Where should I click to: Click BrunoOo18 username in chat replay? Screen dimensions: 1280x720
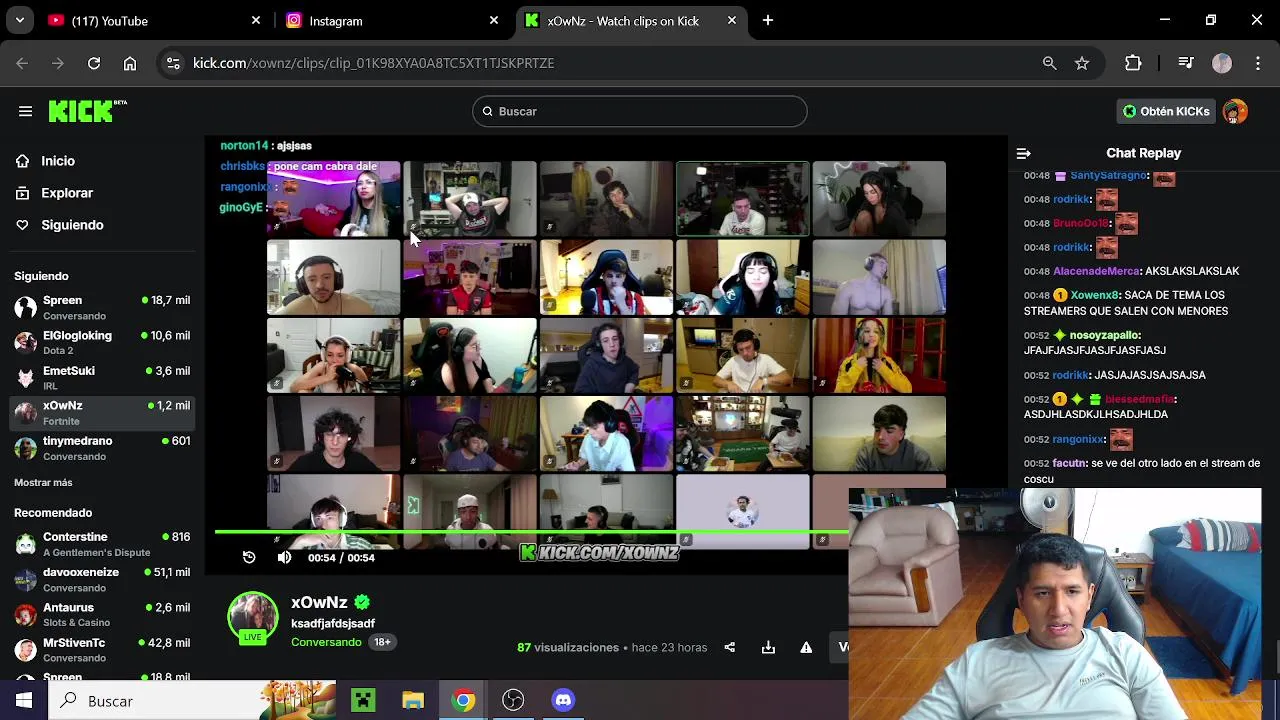click(x=1080, y=223)
